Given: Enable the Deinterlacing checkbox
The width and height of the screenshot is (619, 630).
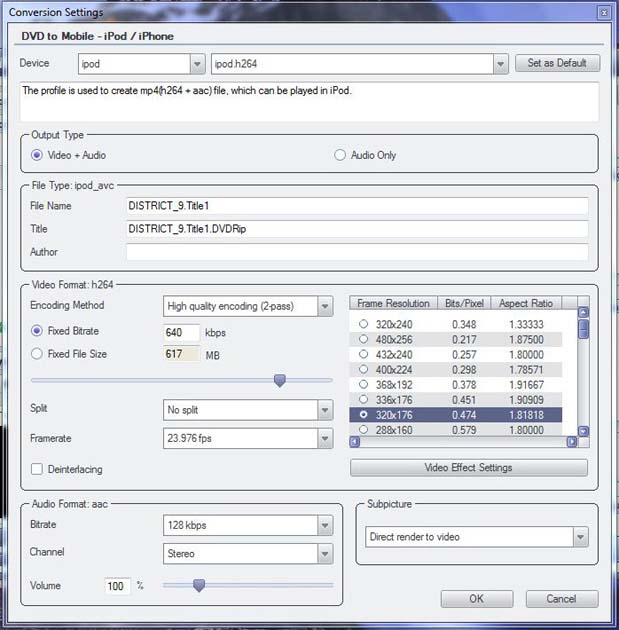Looking at the screenshot, I should [37, 469].
